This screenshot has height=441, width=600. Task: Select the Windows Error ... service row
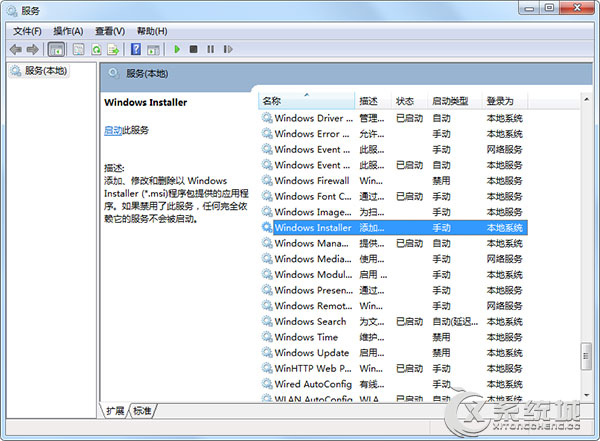[x=393, y=134]
